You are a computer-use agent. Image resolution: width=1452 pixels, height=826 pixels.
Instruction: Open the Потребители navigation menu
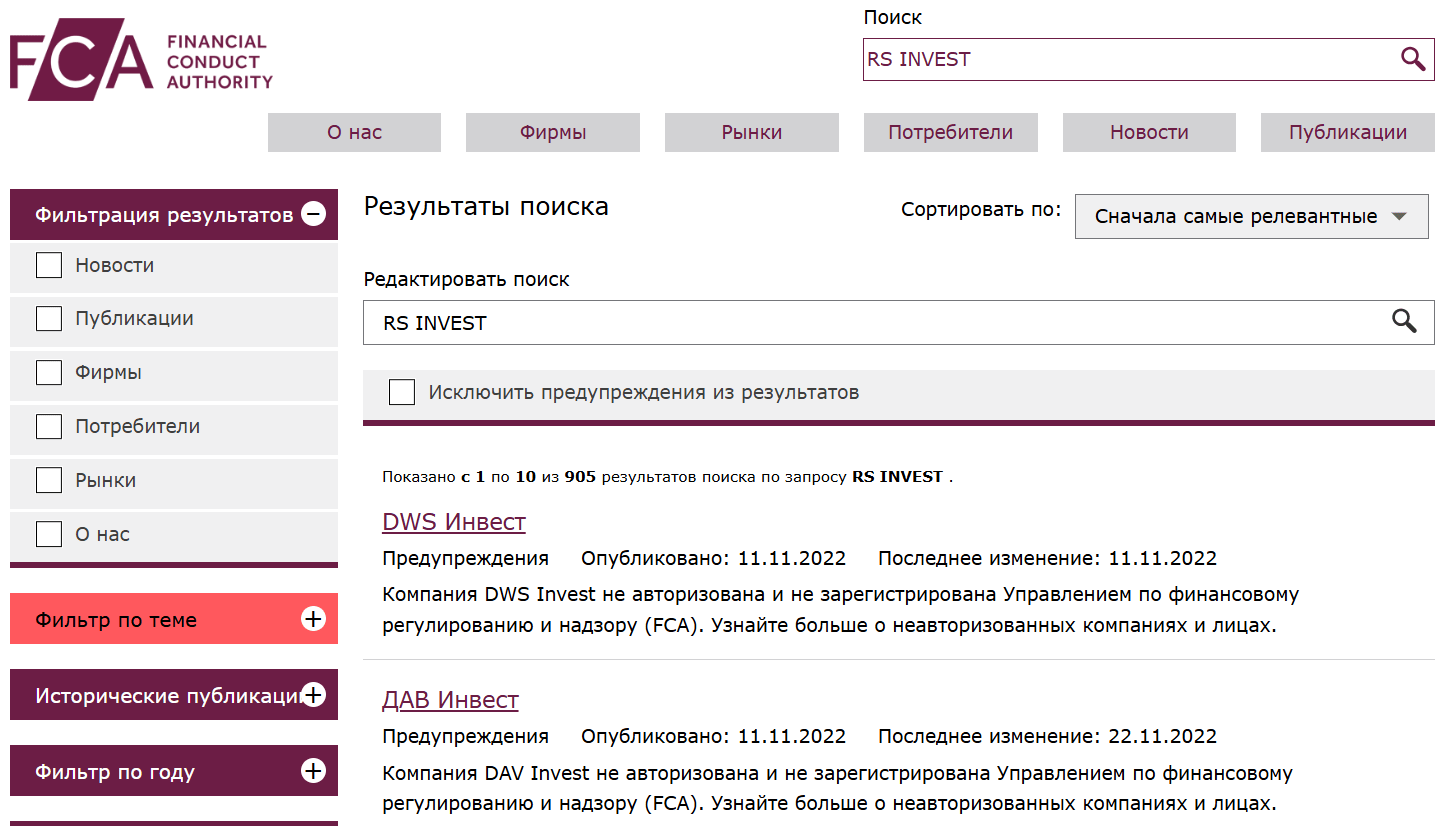click(x=949, y=132)
